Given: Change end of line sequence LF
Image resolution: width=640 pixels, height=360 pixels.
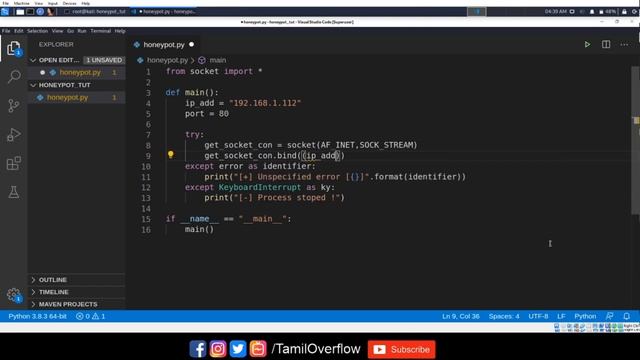Looking at the screenshot, I should [561, 316].
